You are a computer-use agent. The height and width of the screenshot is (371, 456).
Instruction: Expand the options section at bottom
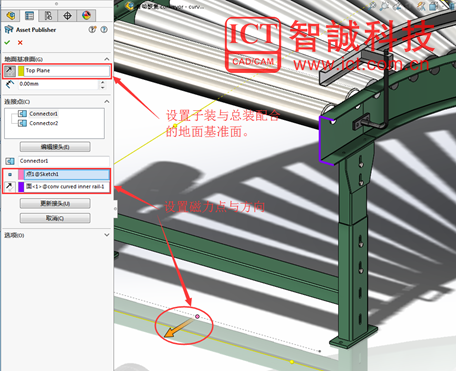[107, 235]
